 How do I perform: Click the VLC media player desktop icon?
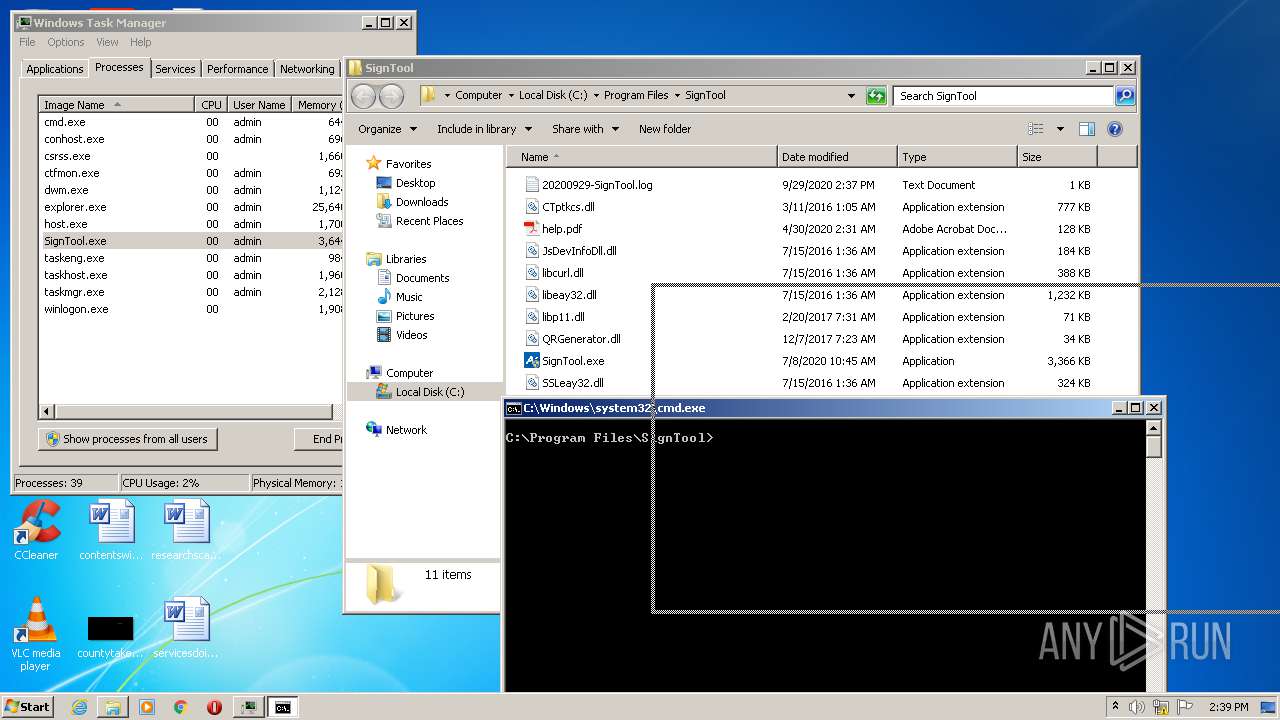click(x=36, y=633)
